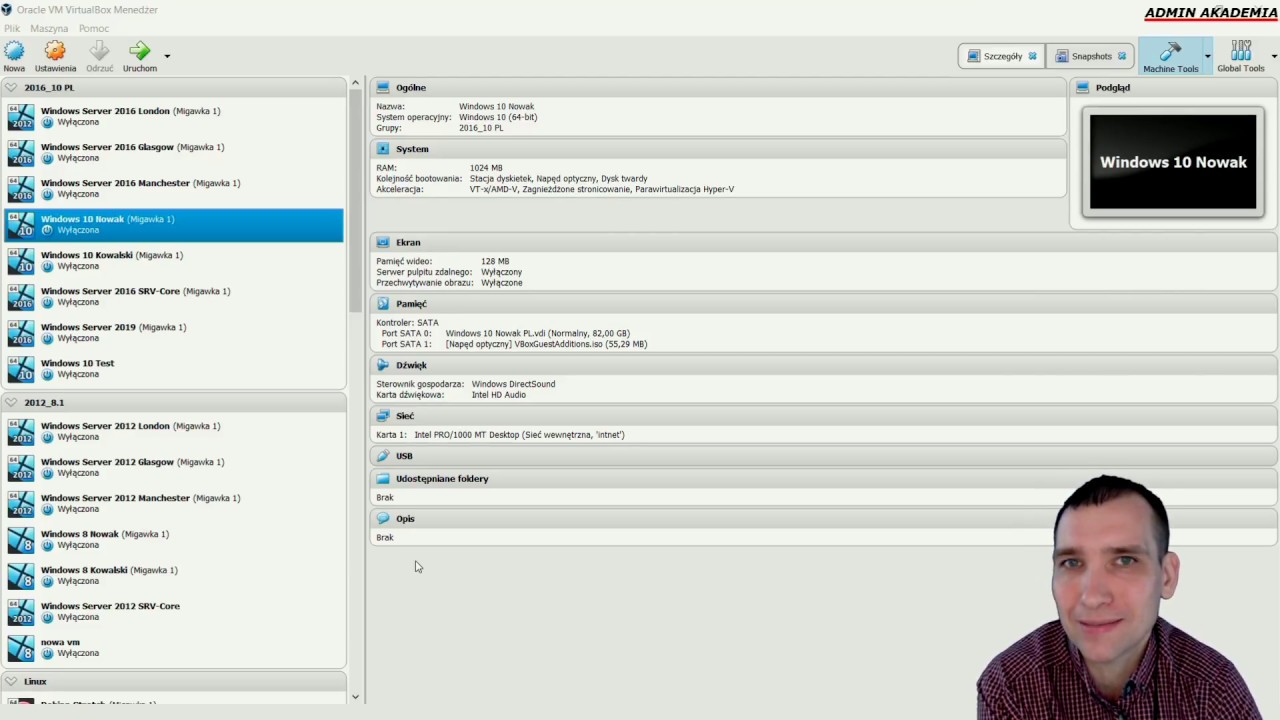Click the Ekran section monitor icon

coord(383,242)
